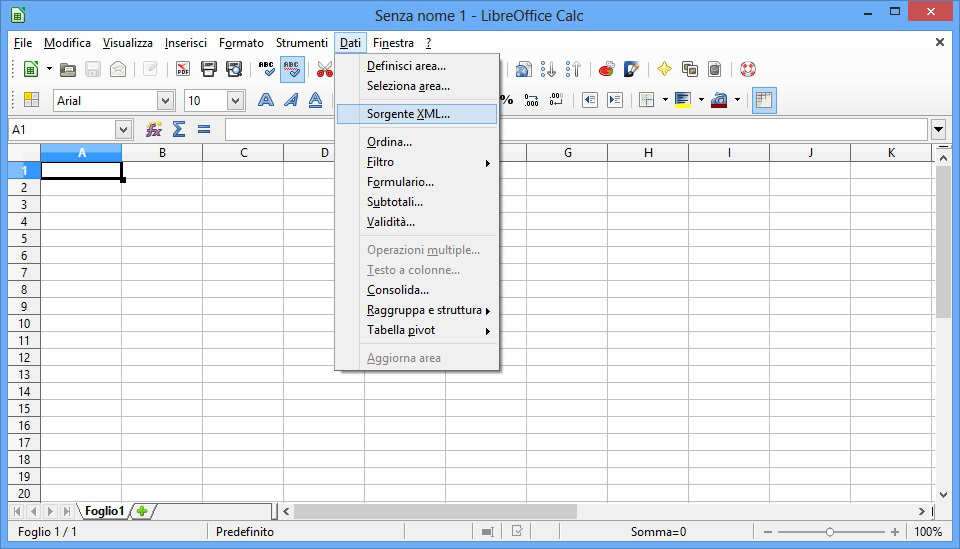Select 'Sorgente XML...' from Dati menu
The height and width of the screenshot is (549, 960).
[408, 114]
